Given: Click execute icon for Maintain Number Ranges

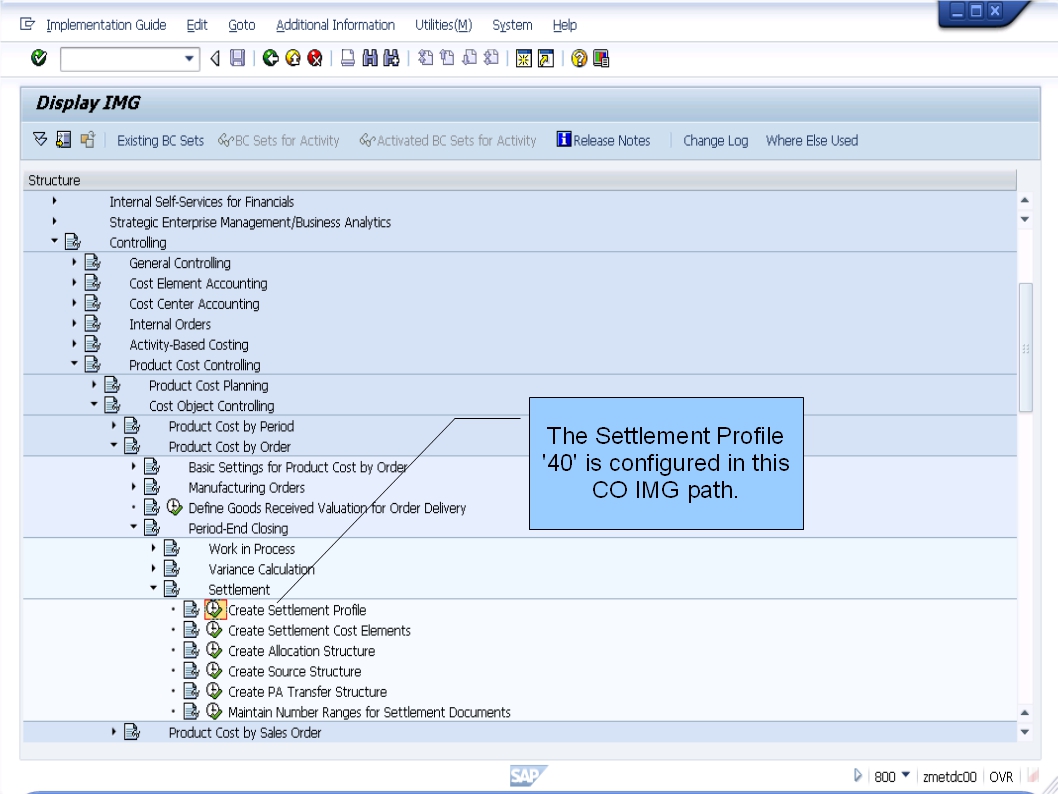Looking at the screenshot, I should (x=214, y=712).
